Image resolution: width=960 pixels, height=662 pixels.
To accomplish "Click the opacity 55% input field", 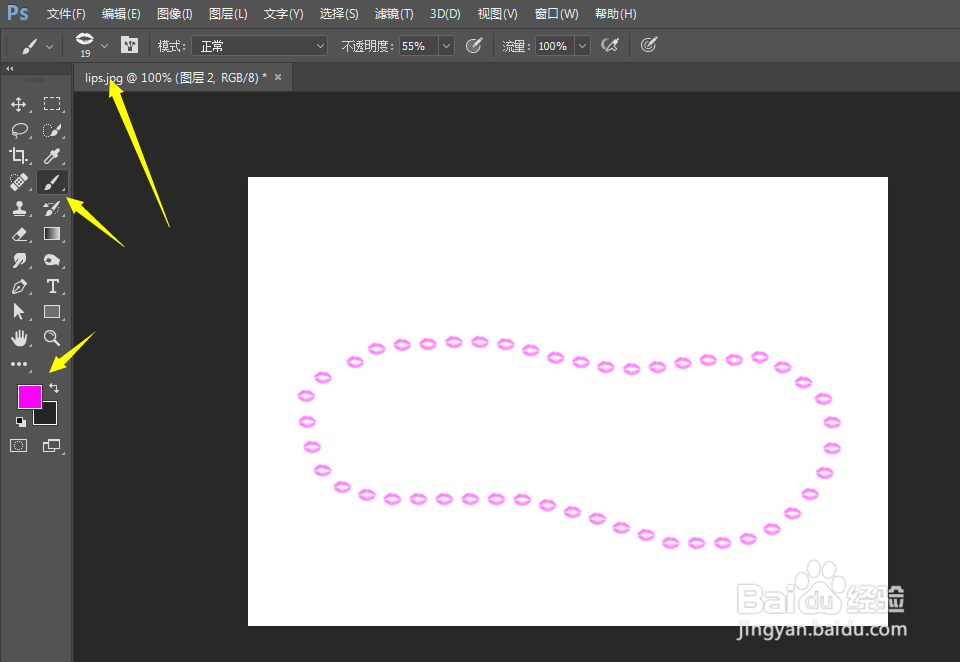I will (419, 46).
